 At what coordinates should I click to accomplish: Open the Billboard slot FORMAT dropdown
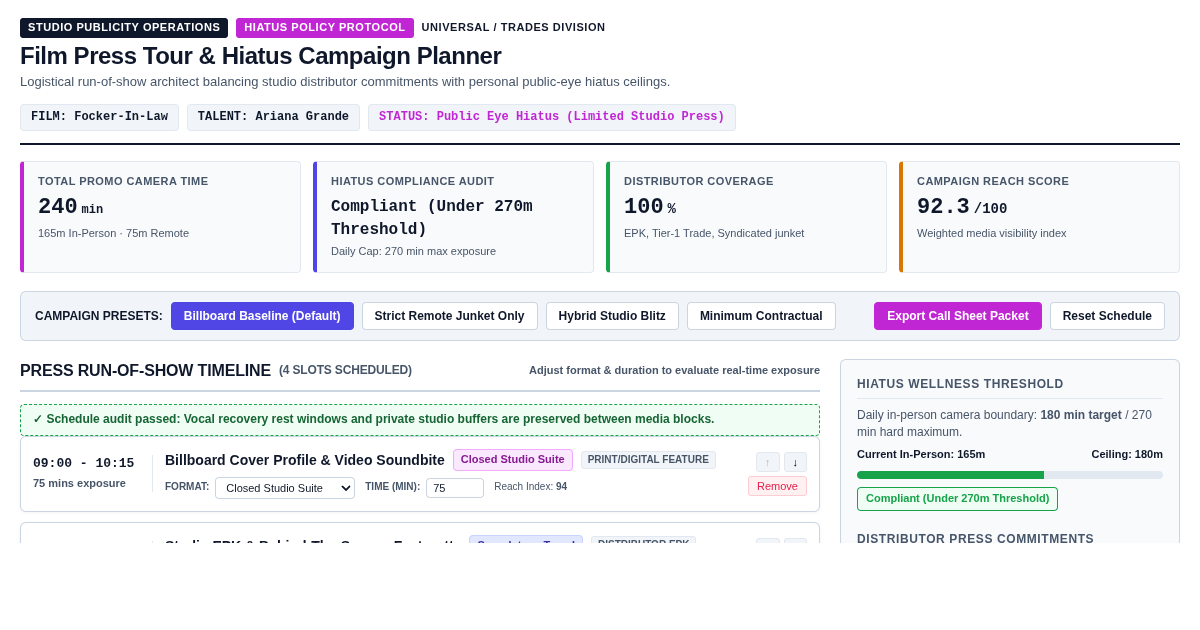(x=285, y=488)
